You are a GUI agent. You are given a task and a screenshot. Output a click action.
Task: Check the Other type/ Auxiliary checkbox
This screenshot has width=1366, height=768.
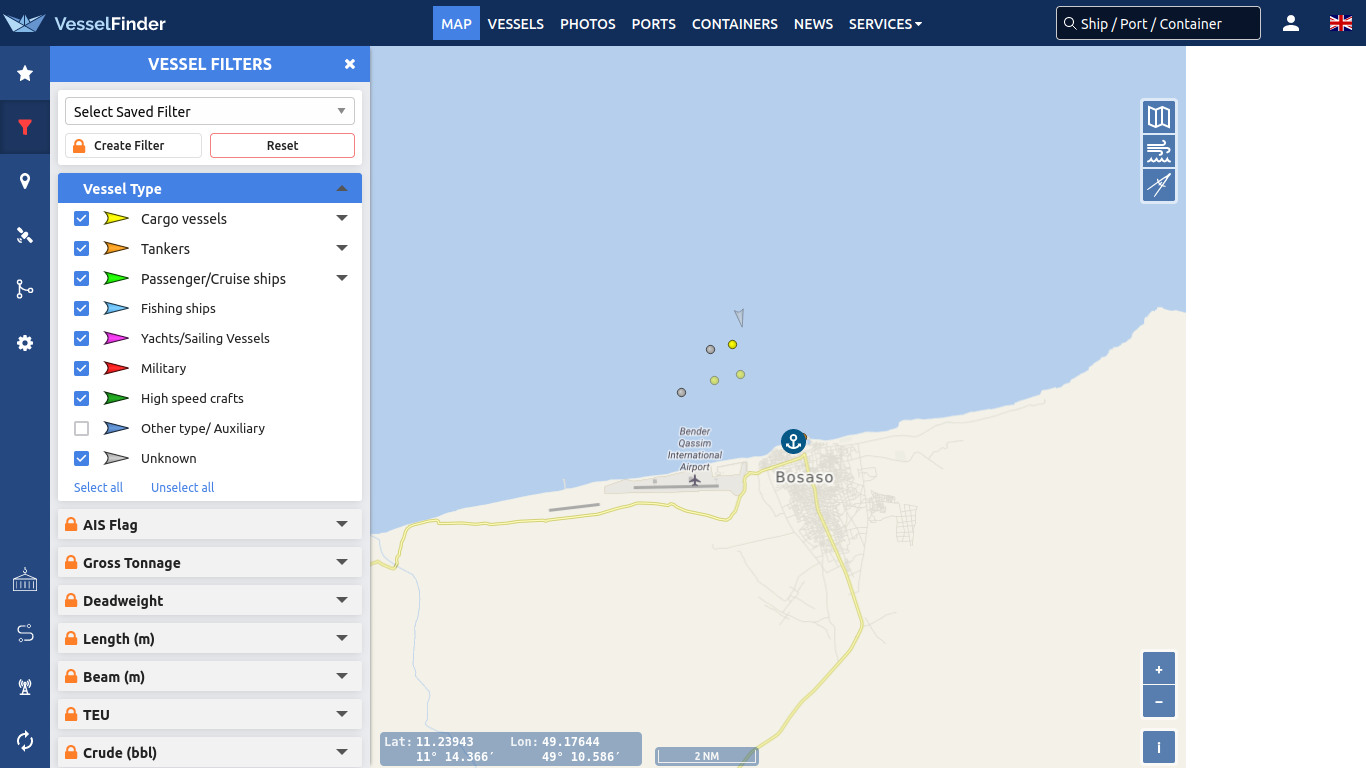(x=82, y=428)
